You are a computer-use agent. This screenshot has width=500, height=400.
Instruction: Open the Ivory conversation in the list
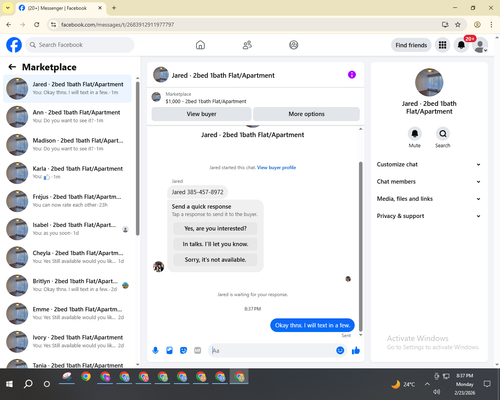pyautogui.click(x=67, y=341)
